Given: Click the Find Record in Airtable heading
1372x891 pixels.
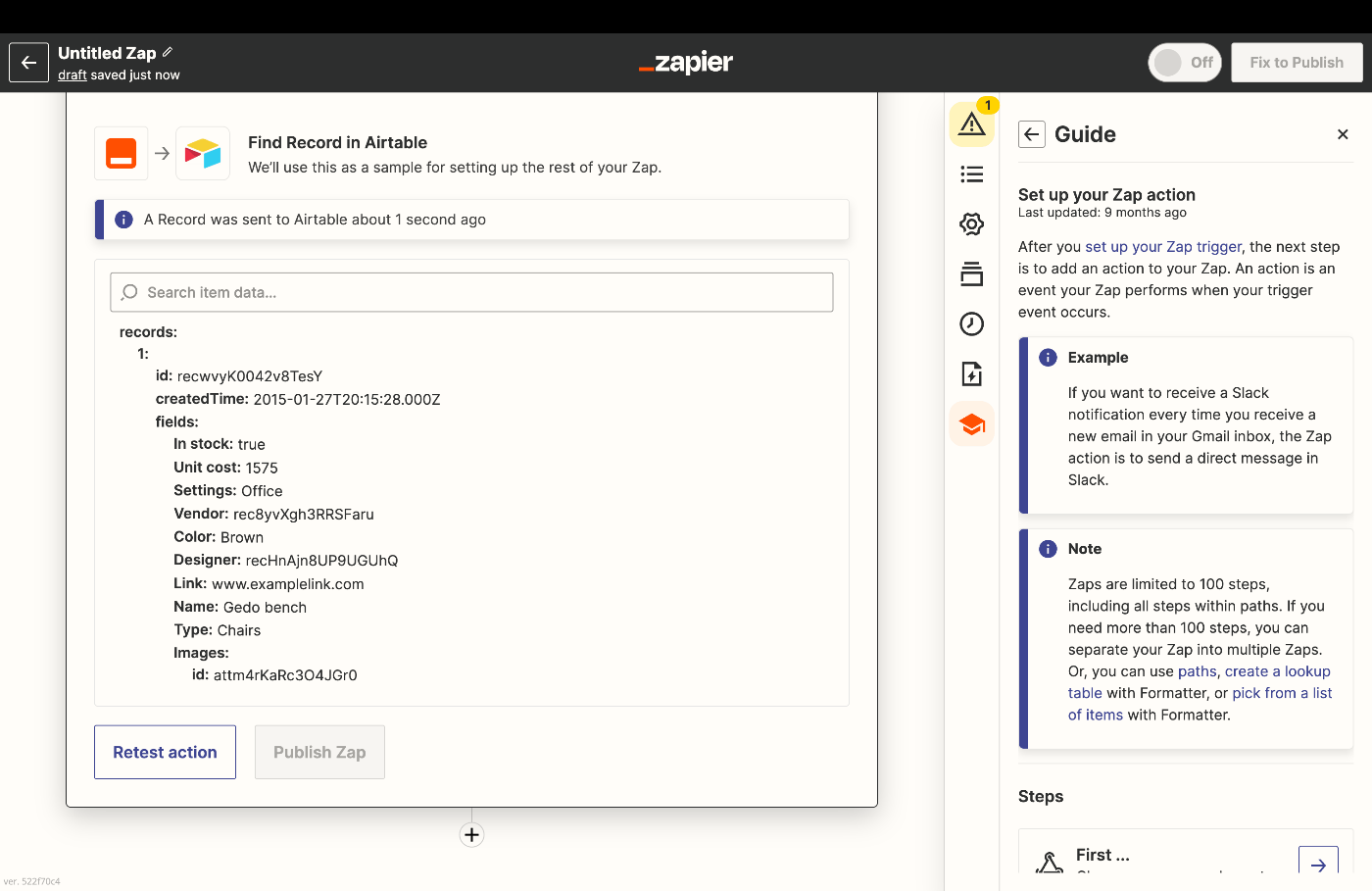Looking at the screenshot, I should click(x=337, y=142).
